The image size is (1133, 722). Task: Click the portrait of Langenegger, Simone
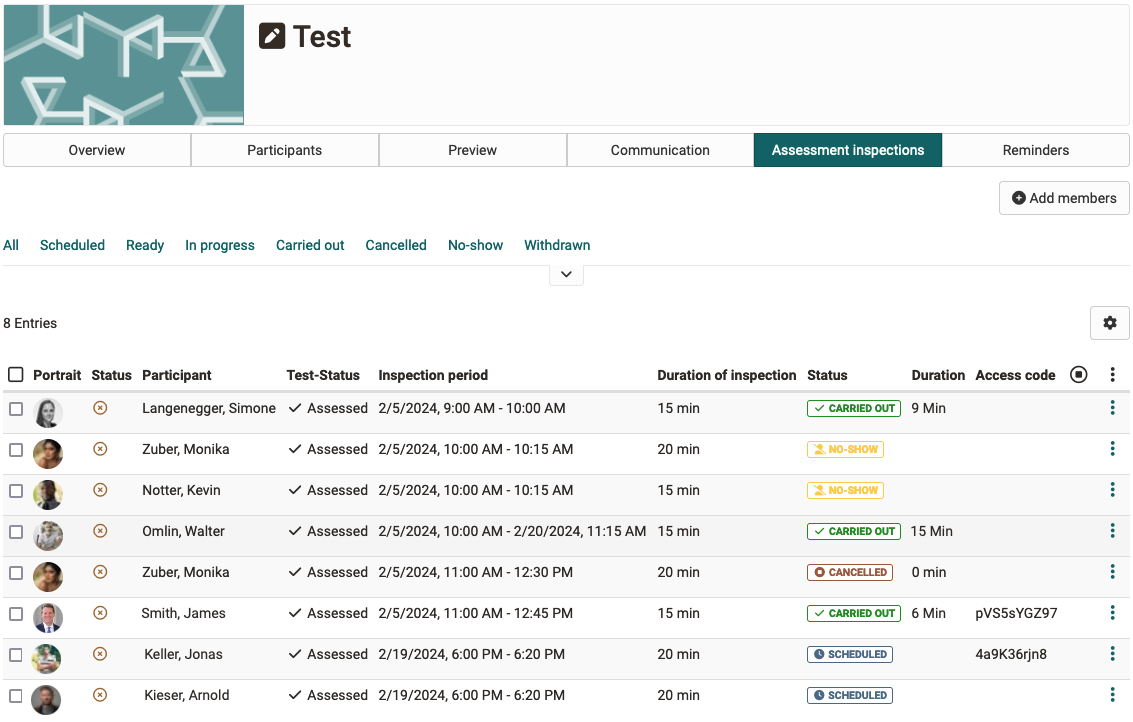point(48,413)
